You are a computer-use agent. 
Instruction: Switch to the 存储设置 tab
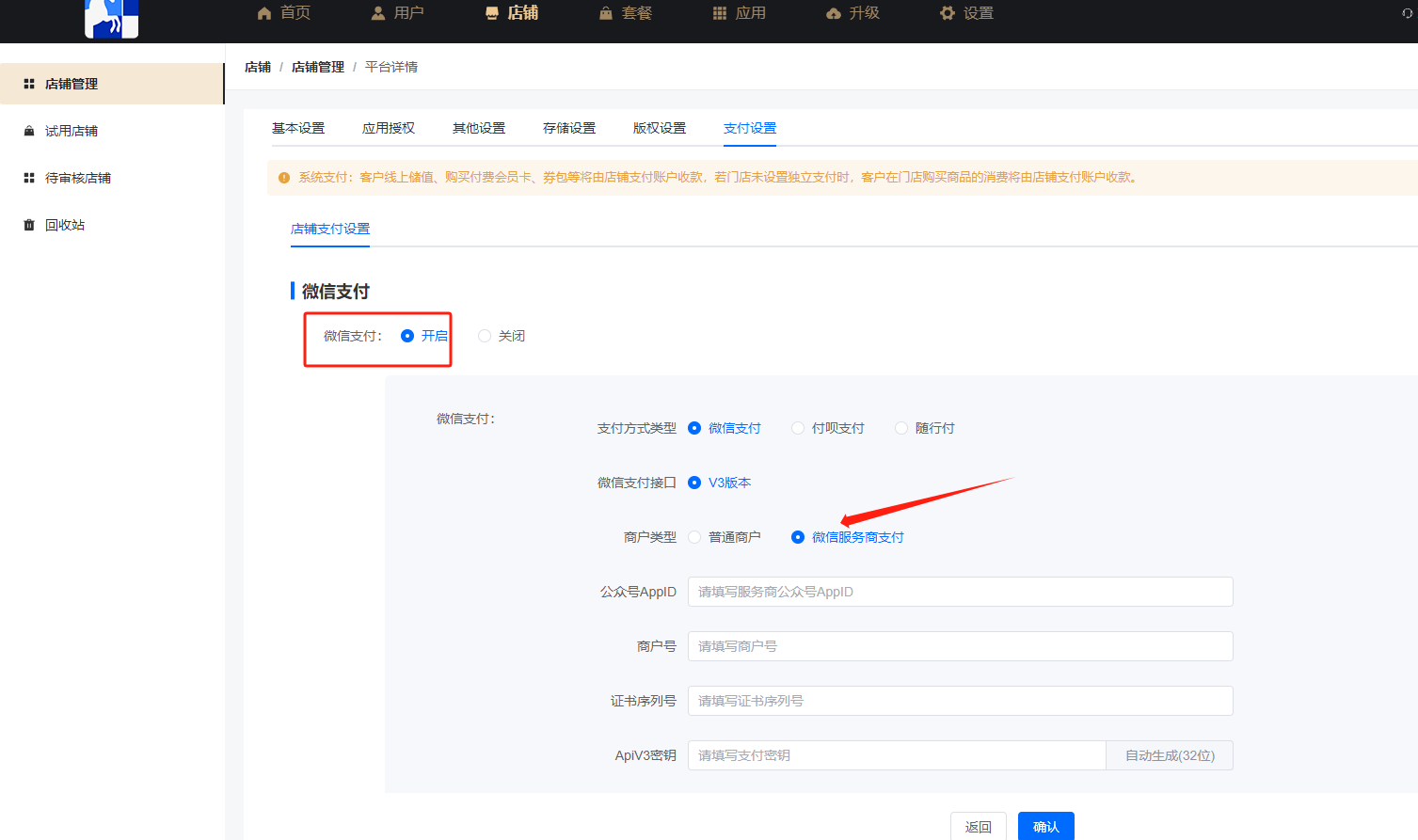569,128
